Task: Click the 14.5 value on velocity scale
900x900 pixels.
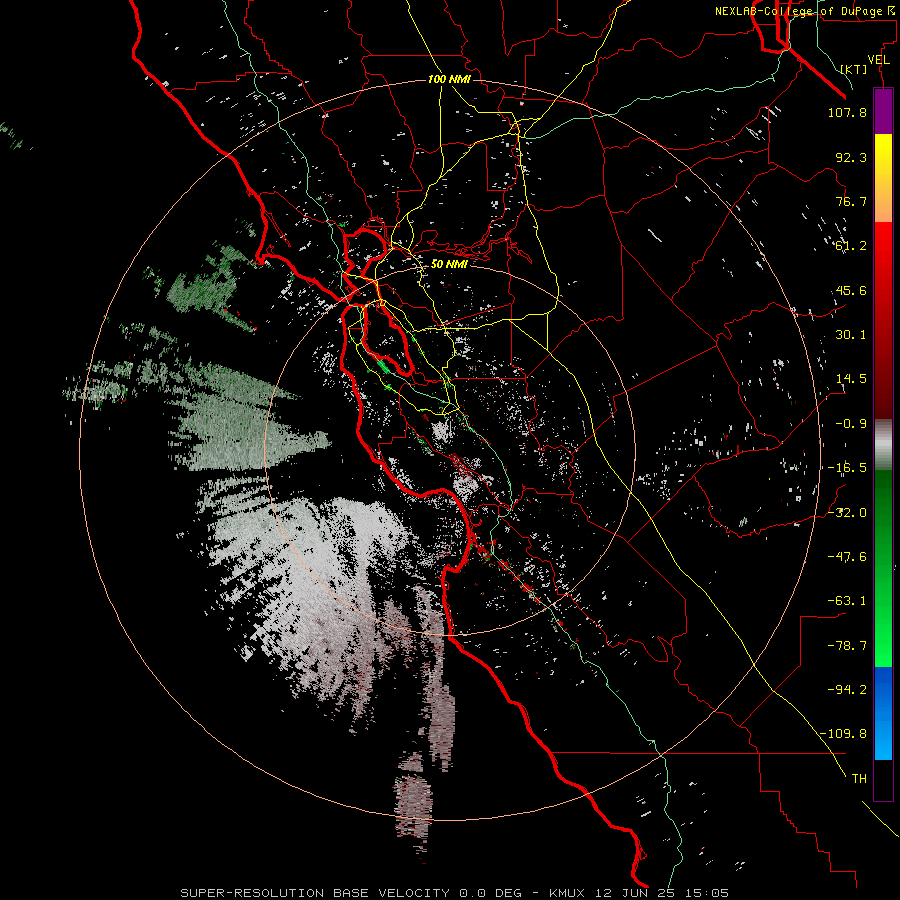Action: (x=851, y=379)
